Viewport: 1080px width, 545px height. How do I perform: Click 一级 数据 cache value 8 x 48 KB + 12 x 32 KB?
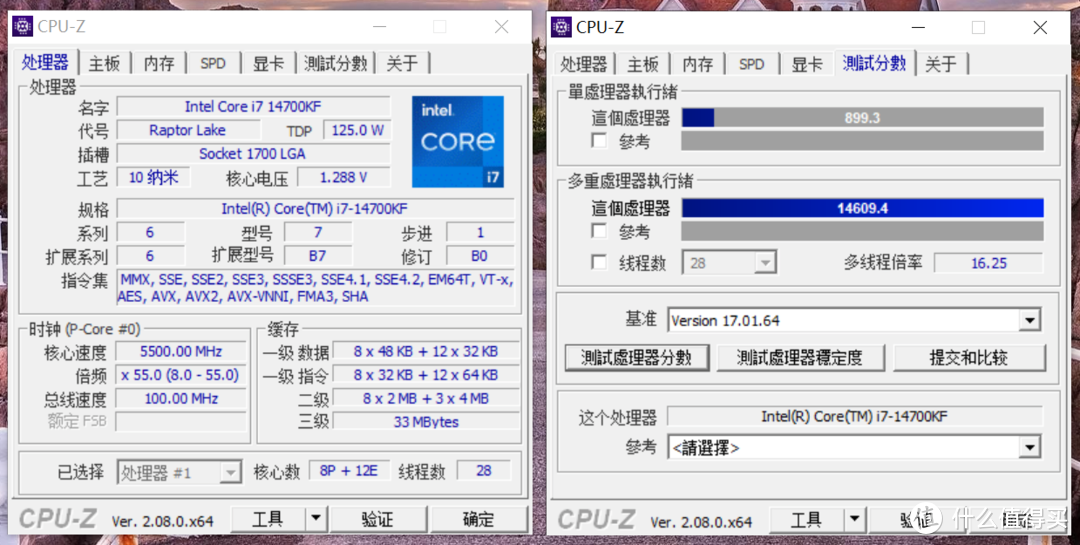point(426,351)
